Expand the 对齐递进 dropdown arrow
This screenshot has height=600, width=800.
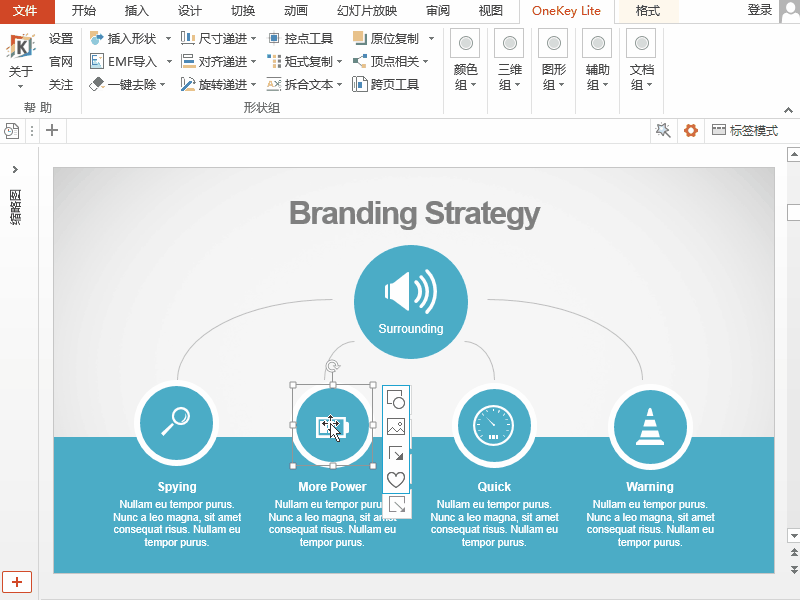coord(254,62)
